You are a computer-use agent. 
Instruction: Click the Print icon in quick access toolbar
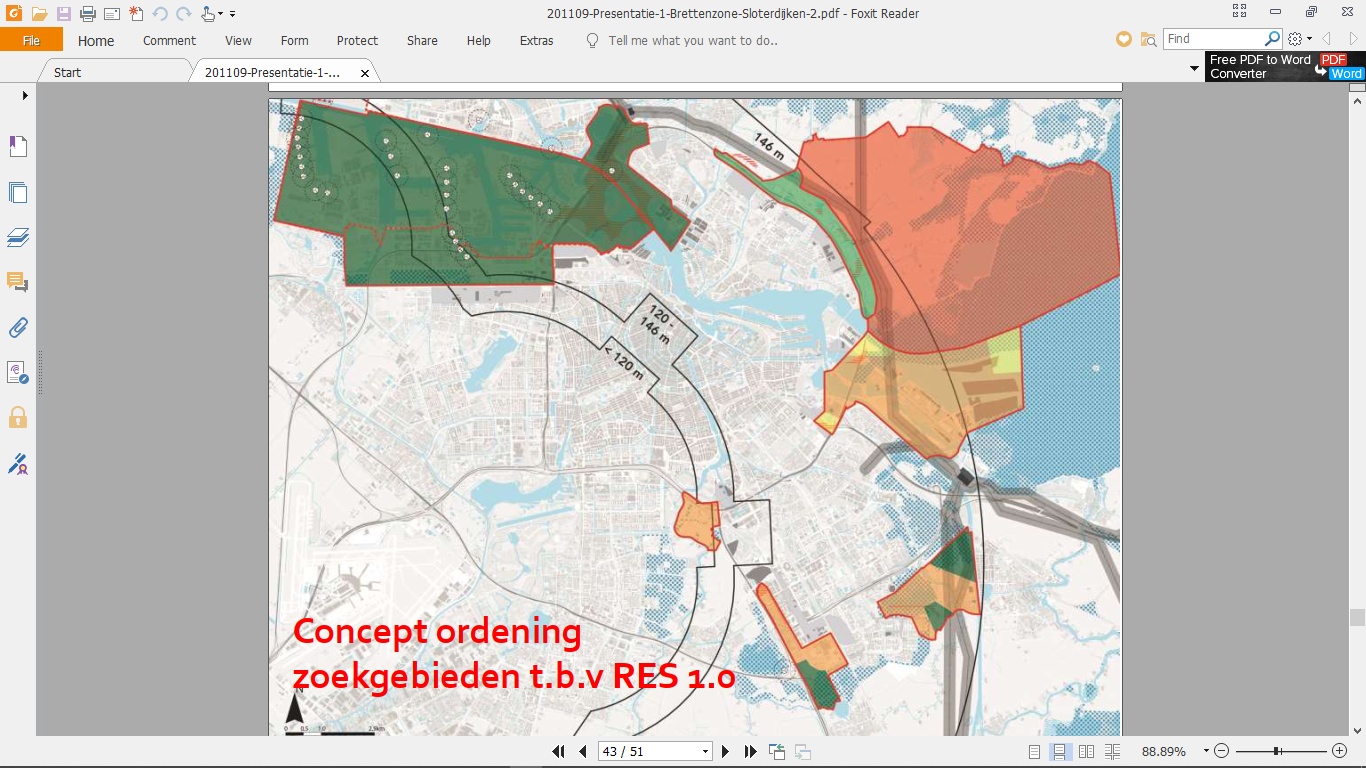pos(87,14)
